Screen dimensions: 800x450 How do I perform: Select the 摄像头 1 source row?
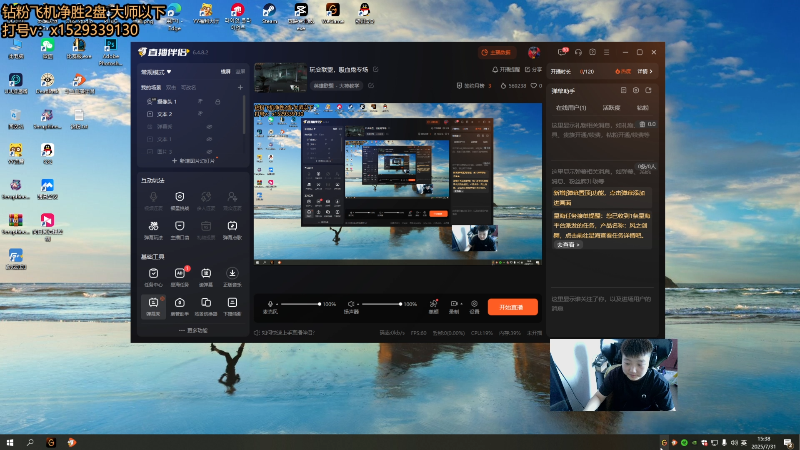point(192,102)
